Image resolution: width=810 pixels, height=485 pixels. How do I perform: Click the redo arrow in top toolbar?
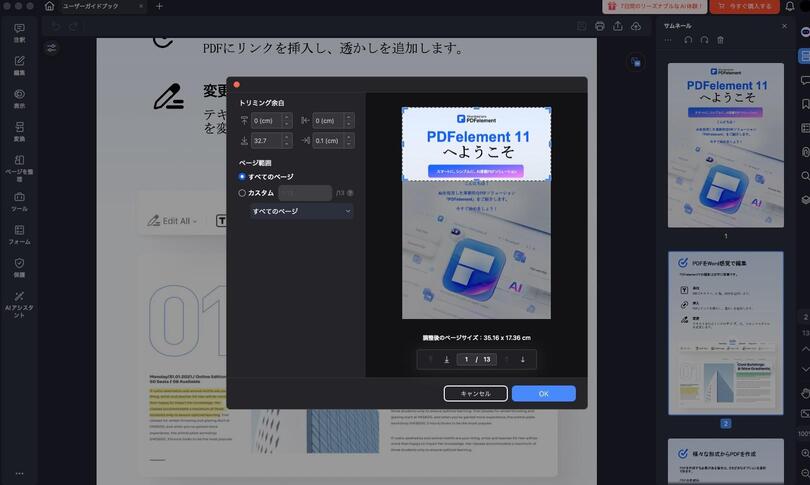pos(74,26)
